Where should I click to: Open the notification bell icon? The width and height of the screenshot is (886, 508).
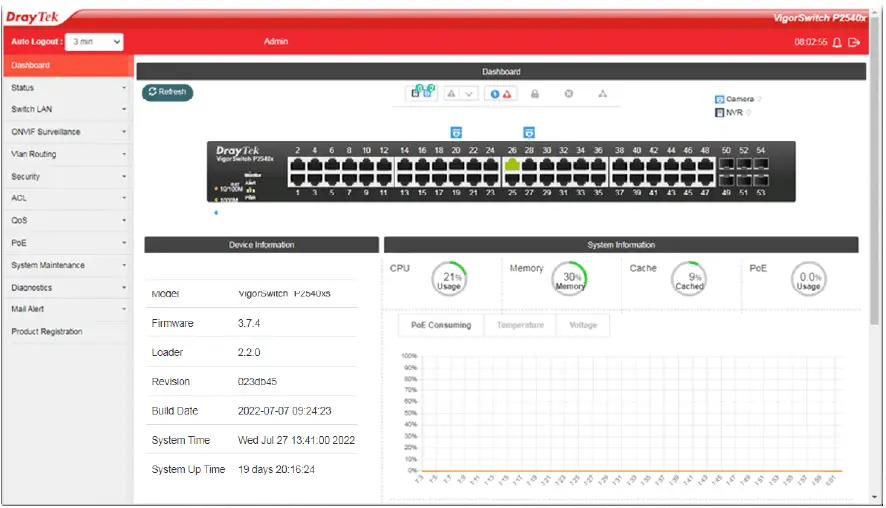(837, 42)
